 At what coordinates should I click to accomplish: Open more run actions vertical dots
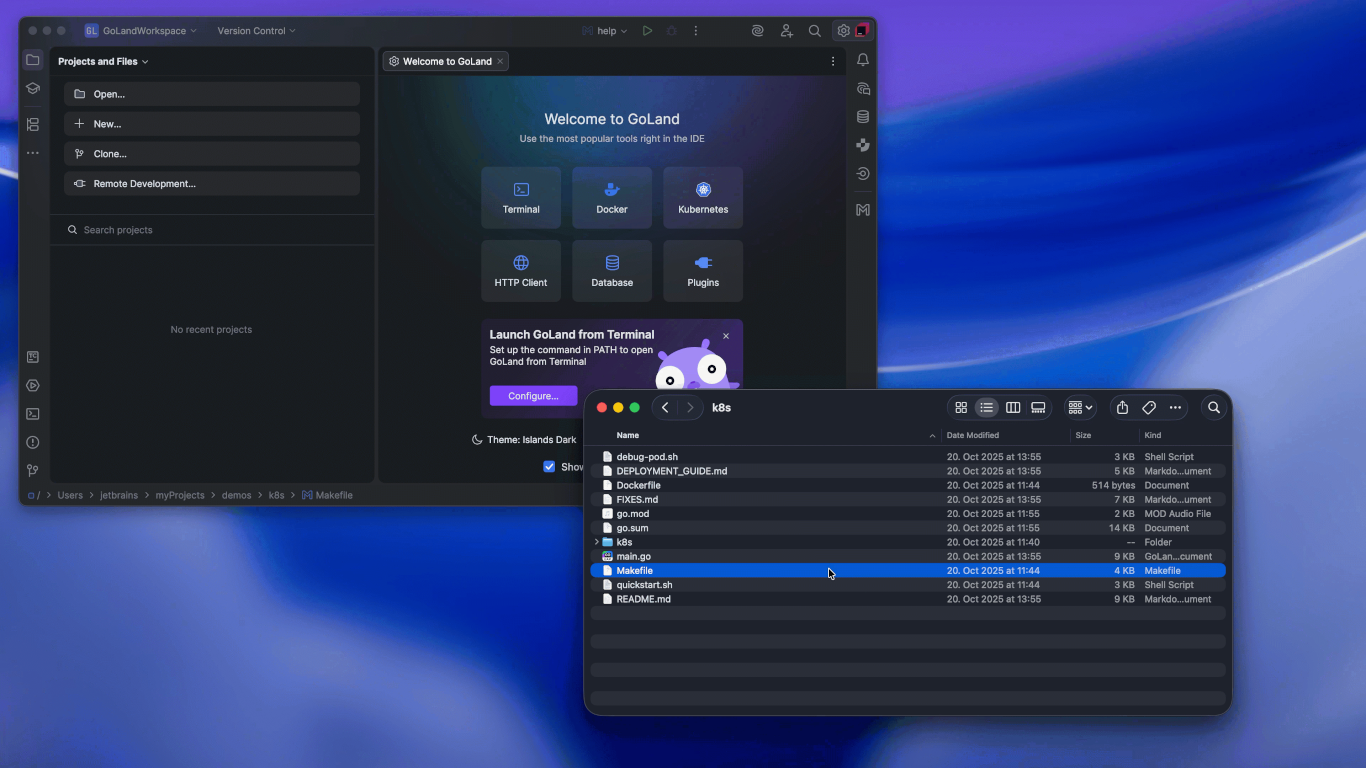pos(696,31)
